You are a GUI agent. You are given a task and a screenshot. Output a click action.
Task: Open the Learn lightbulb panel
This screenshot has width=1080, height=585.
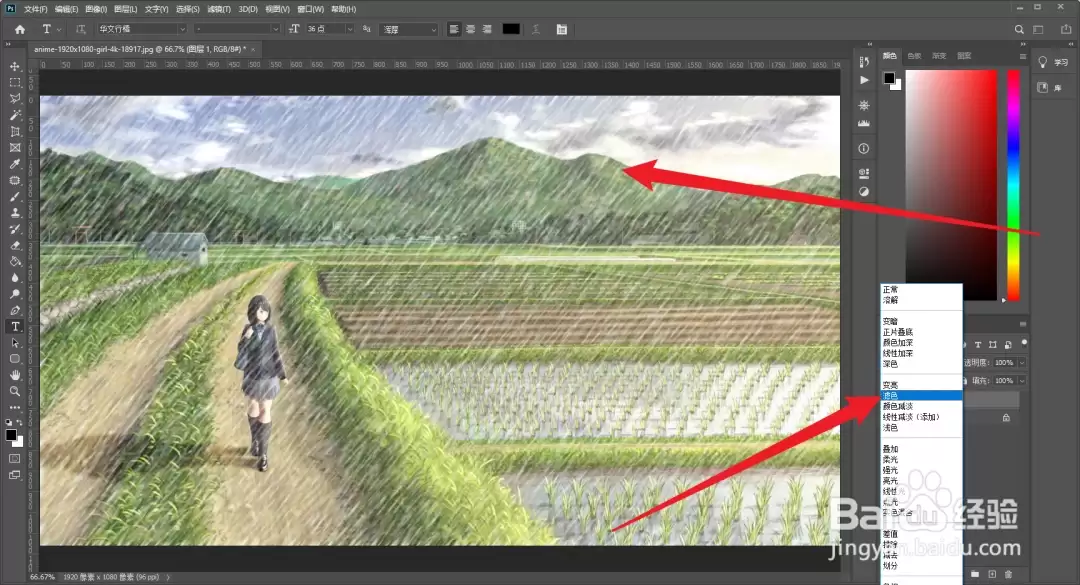coord(1043,62)
